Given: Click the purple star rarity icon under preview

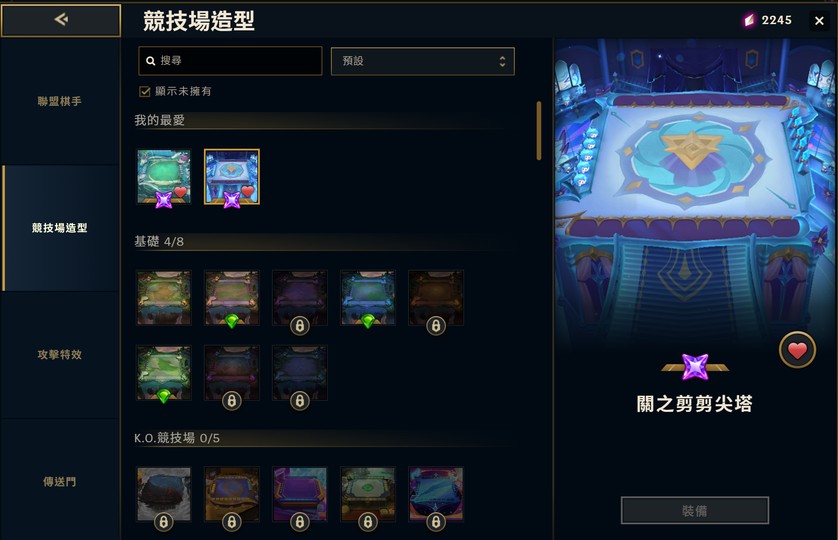Looking at the screenshot, I should click(695, 367).
